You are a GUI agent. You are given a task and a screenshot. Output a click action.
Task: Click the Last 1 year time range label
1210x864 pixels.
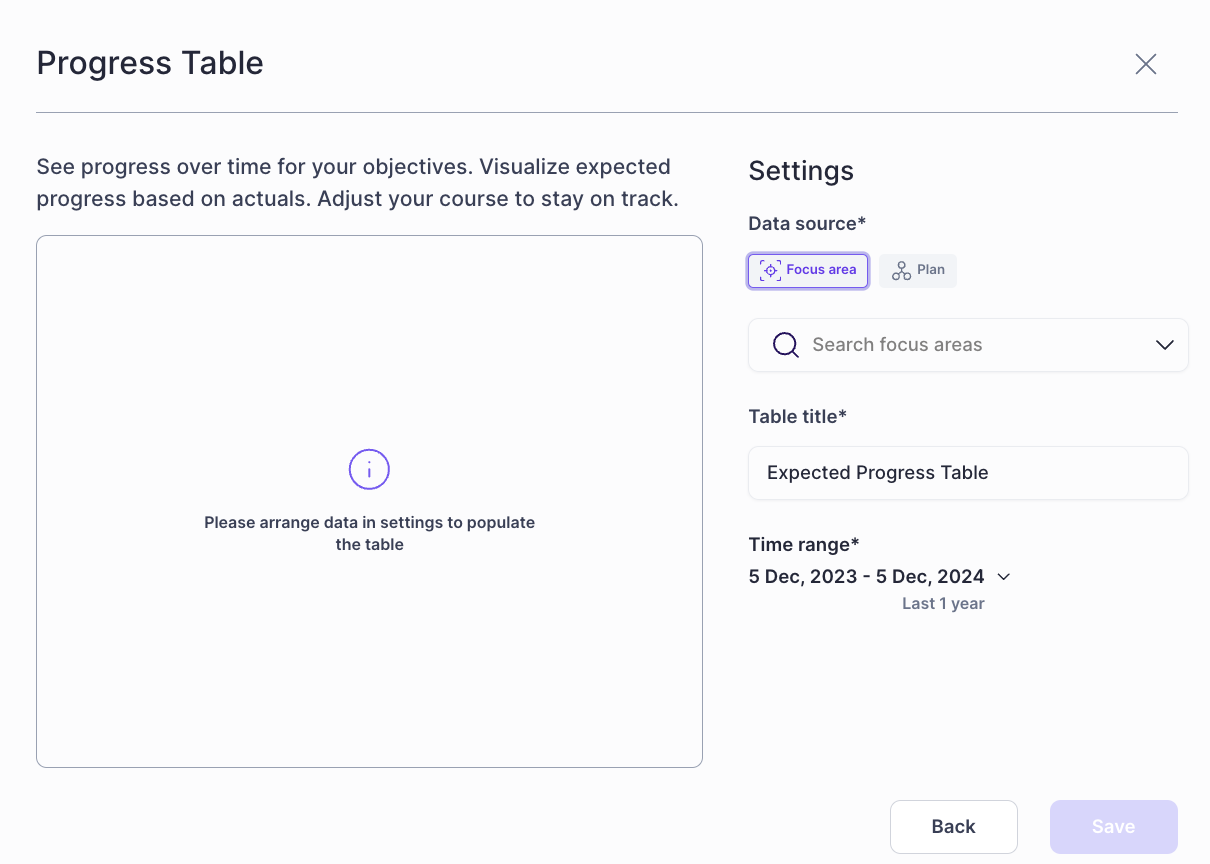(942, 603)
